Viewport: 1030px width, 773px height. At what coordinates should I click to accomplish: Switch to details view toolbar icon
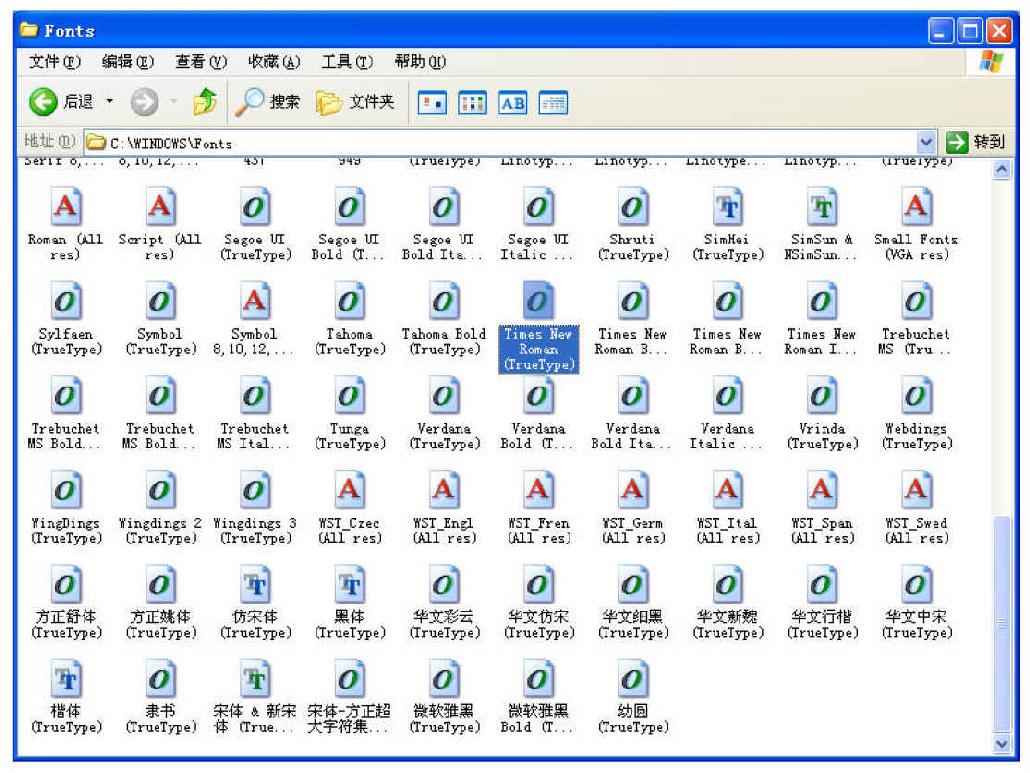553,103
